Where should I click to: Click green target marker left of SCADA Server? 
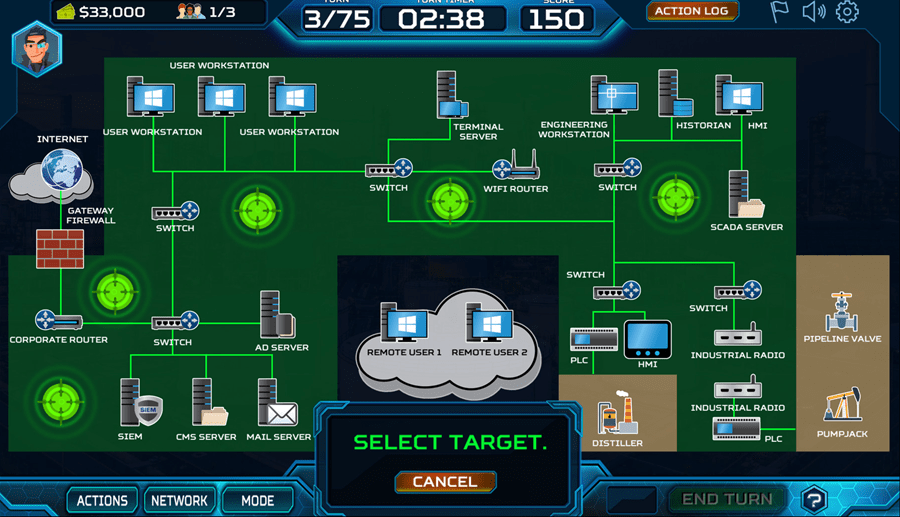676,197
